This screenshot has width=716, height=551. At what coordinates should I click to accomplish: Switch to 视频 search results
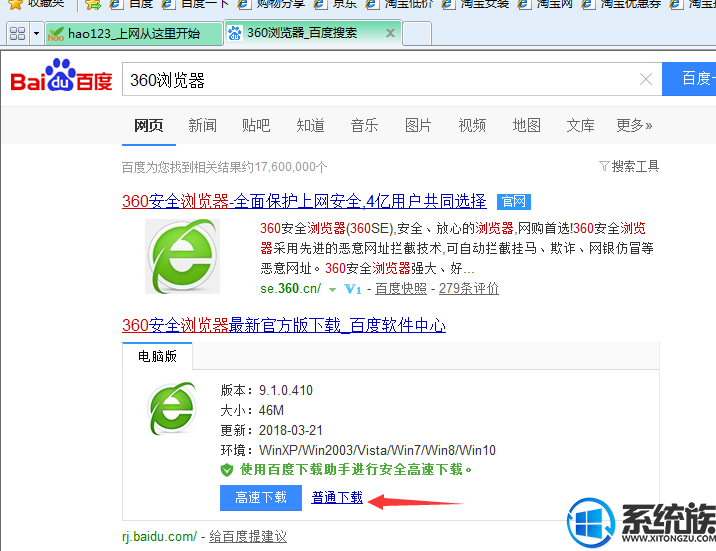tap(472, 125)
